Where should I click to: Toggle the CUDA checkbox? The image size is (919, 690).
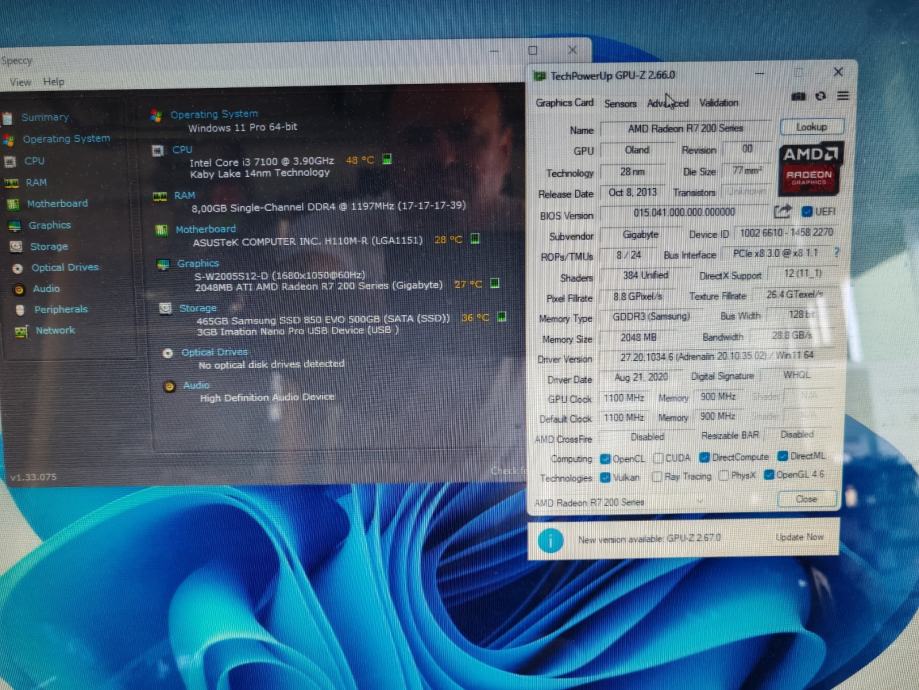(658, 458)
